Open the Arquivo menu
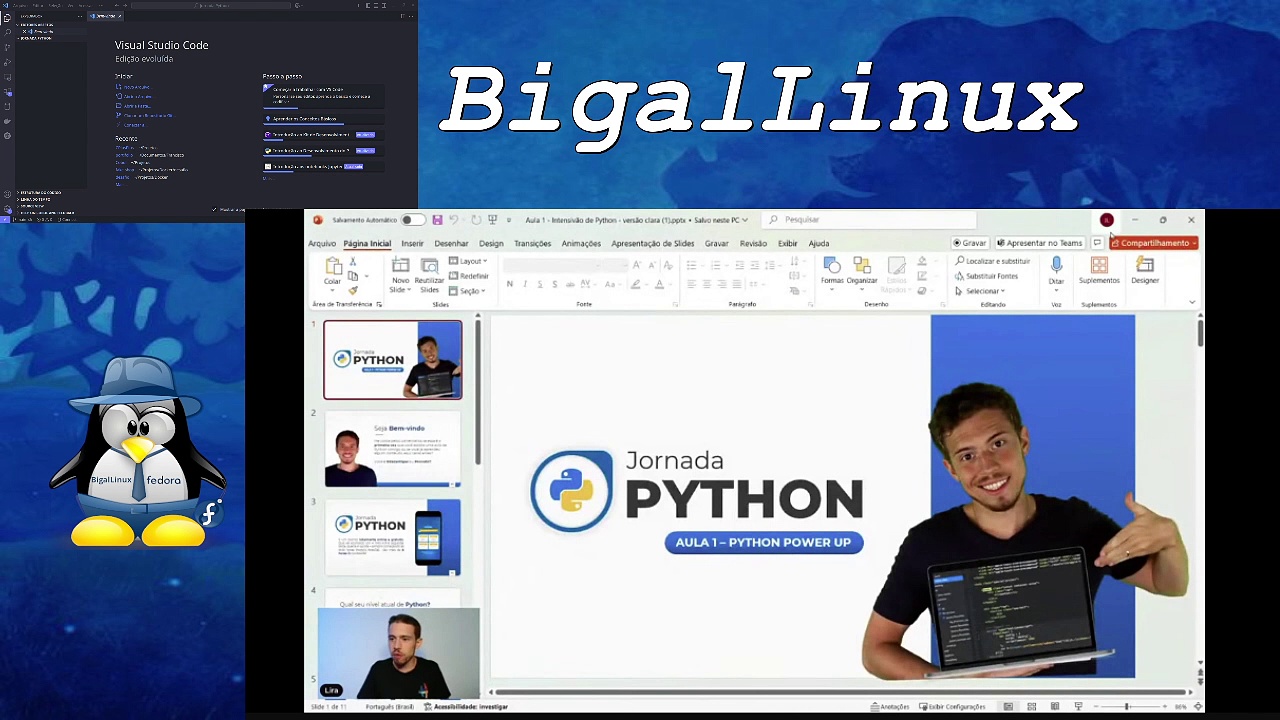Screen dimensions: 1280x720 (322, 243)
